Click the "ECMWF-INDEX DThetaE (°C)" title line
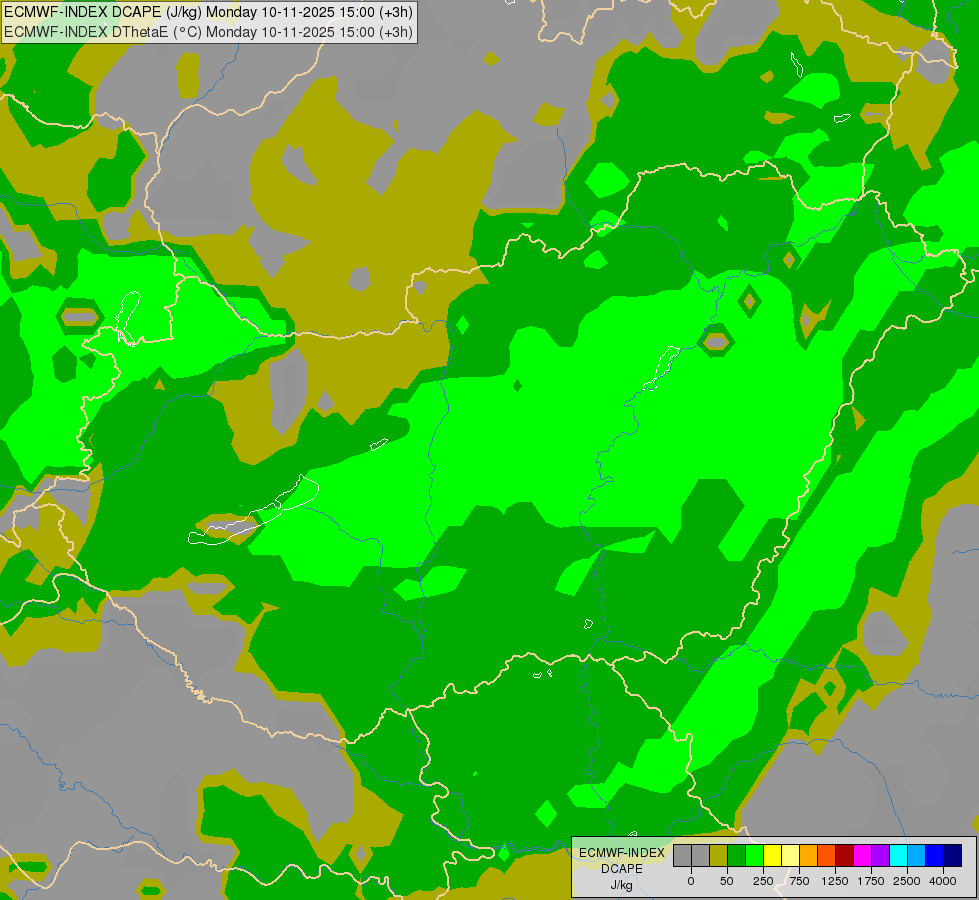This screenshot has height=900, width=979. coord(208,32)
